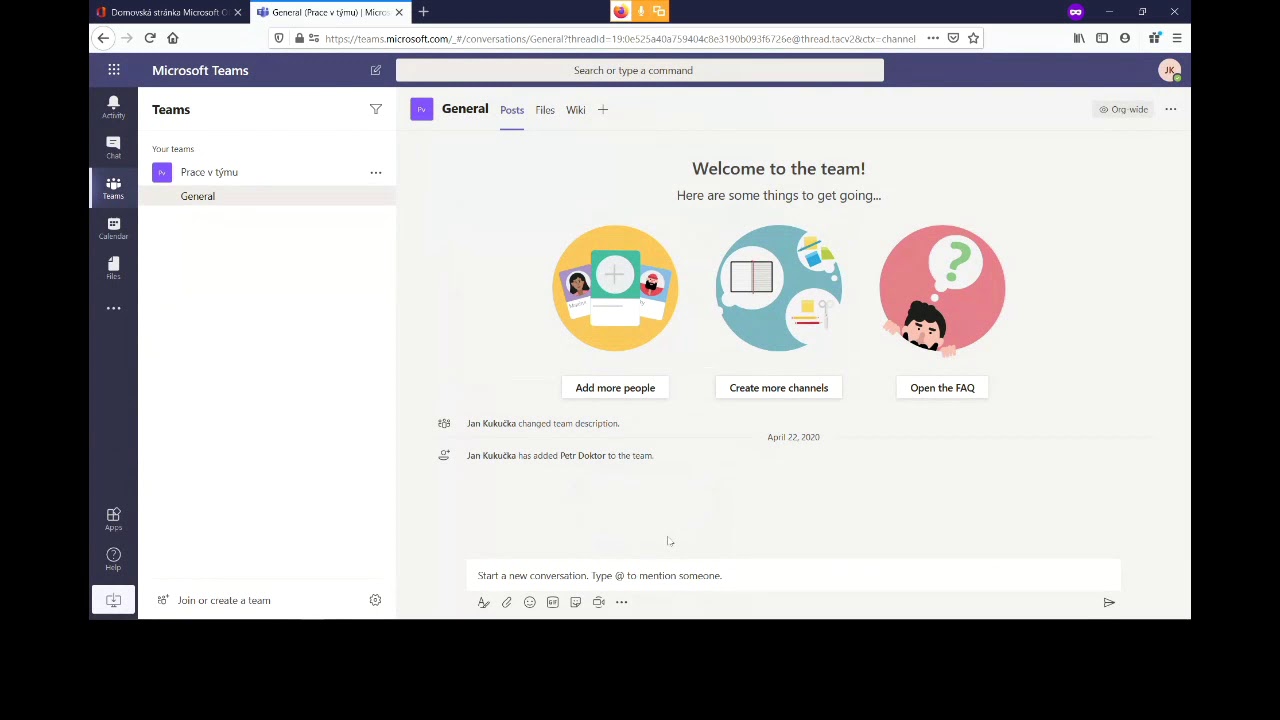Click the Open the FAQ button
Viewport: 1280px width, 720px height.
coord(942,388)
